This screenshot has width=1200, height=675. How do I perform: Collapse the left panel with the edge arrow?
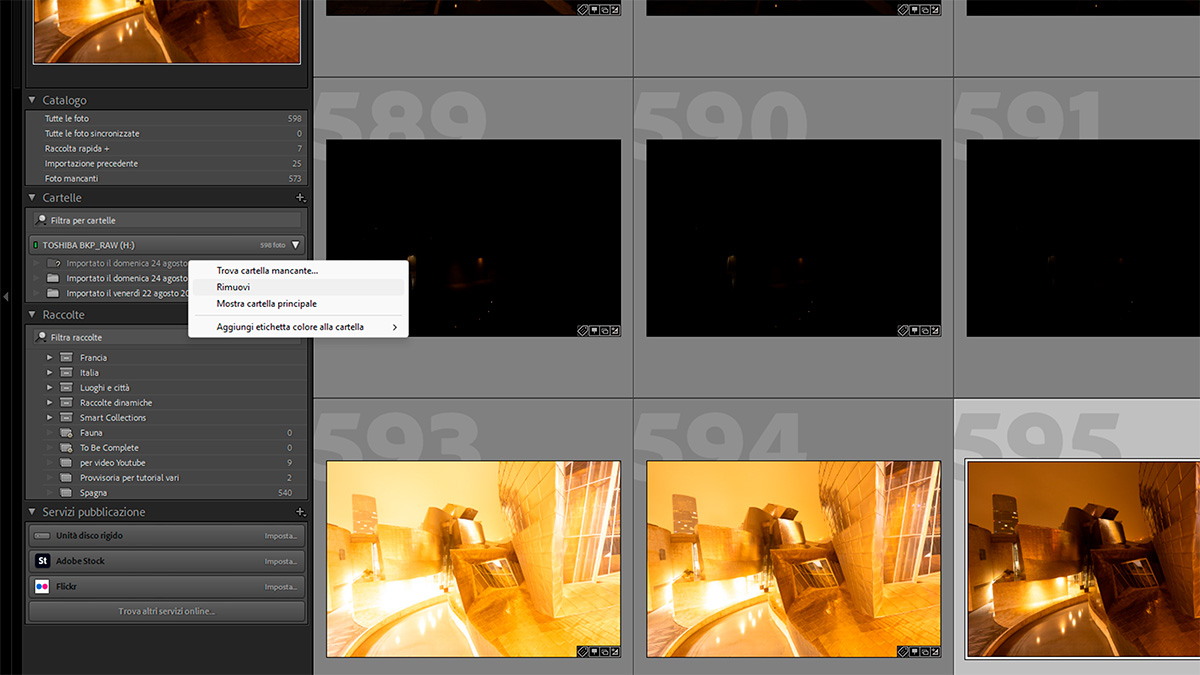6,296
